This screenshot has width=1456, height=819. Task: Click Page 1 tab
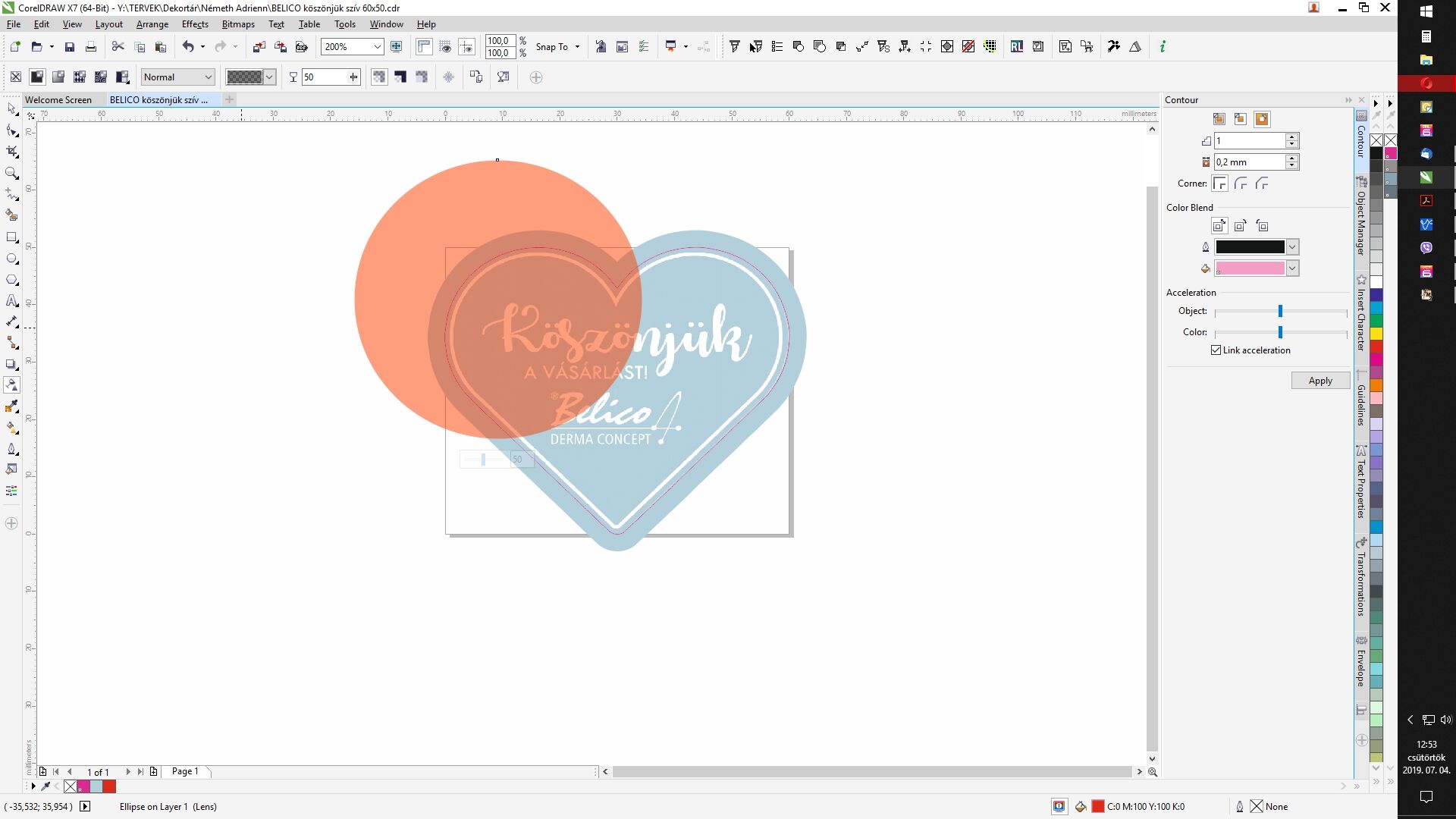[185, 771]
